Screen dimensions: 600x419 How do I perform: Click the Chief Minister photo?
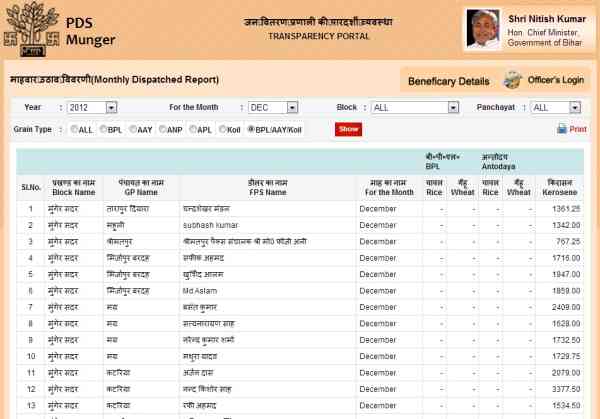click(x=485, y=30)
